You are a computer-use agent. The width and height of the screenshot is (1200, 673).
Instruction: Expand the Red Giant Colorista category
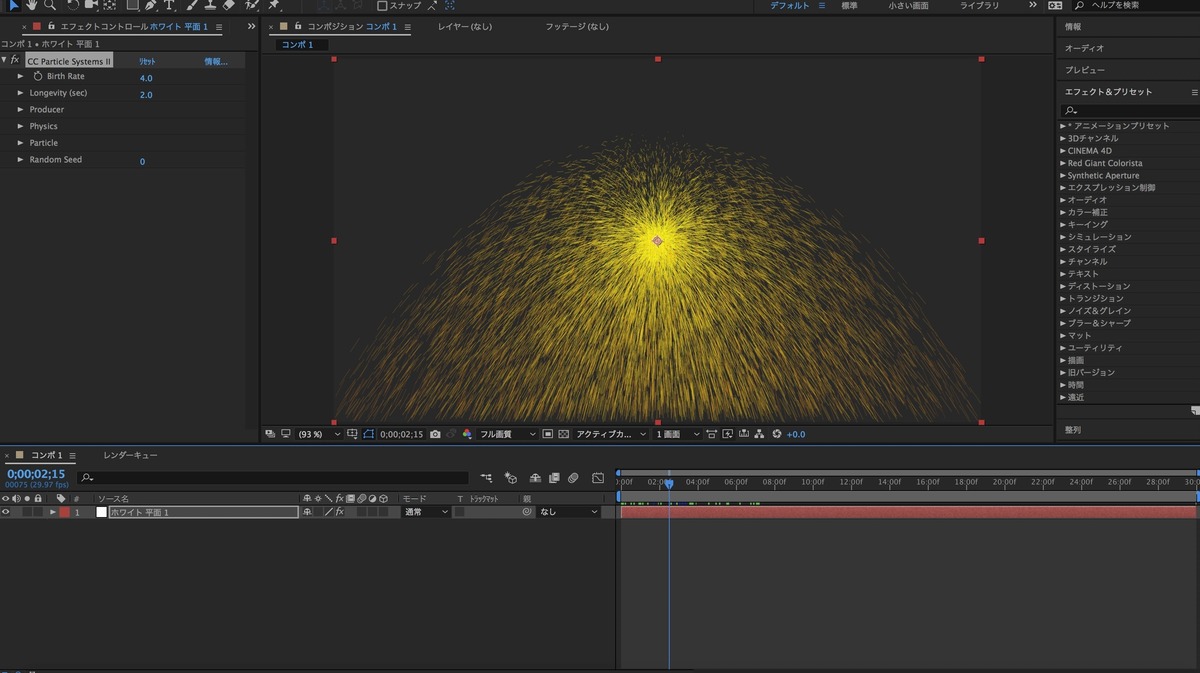(x=1063, y=163)
